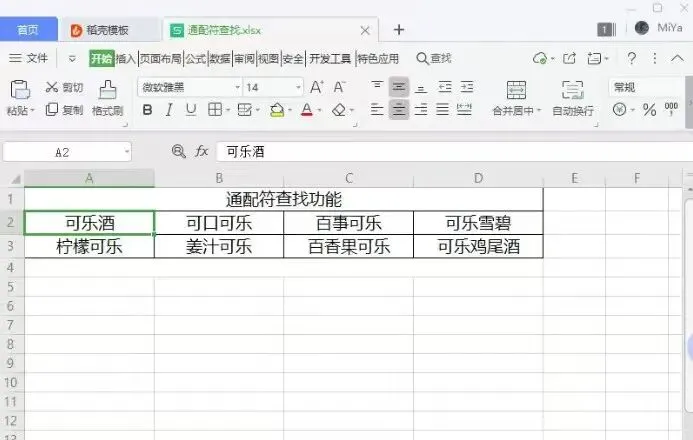
Task: Open the font color dropdown arrow
Action: (320, 110)
